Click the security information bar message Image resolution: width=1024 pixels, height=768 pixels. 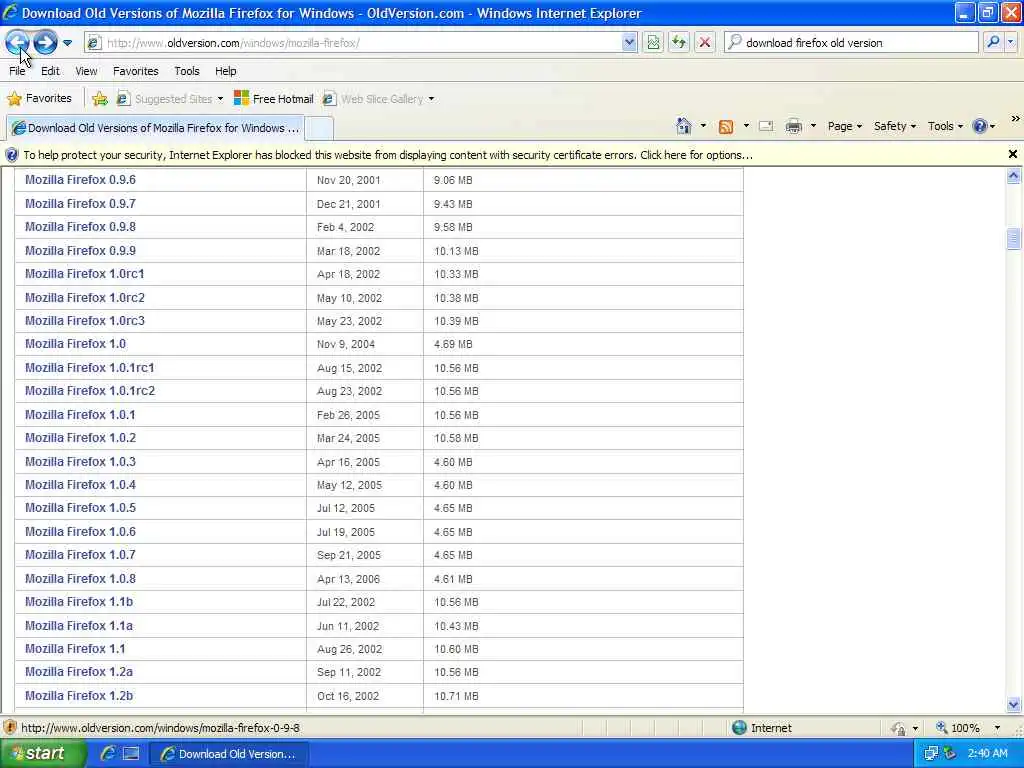coord(388,155)
